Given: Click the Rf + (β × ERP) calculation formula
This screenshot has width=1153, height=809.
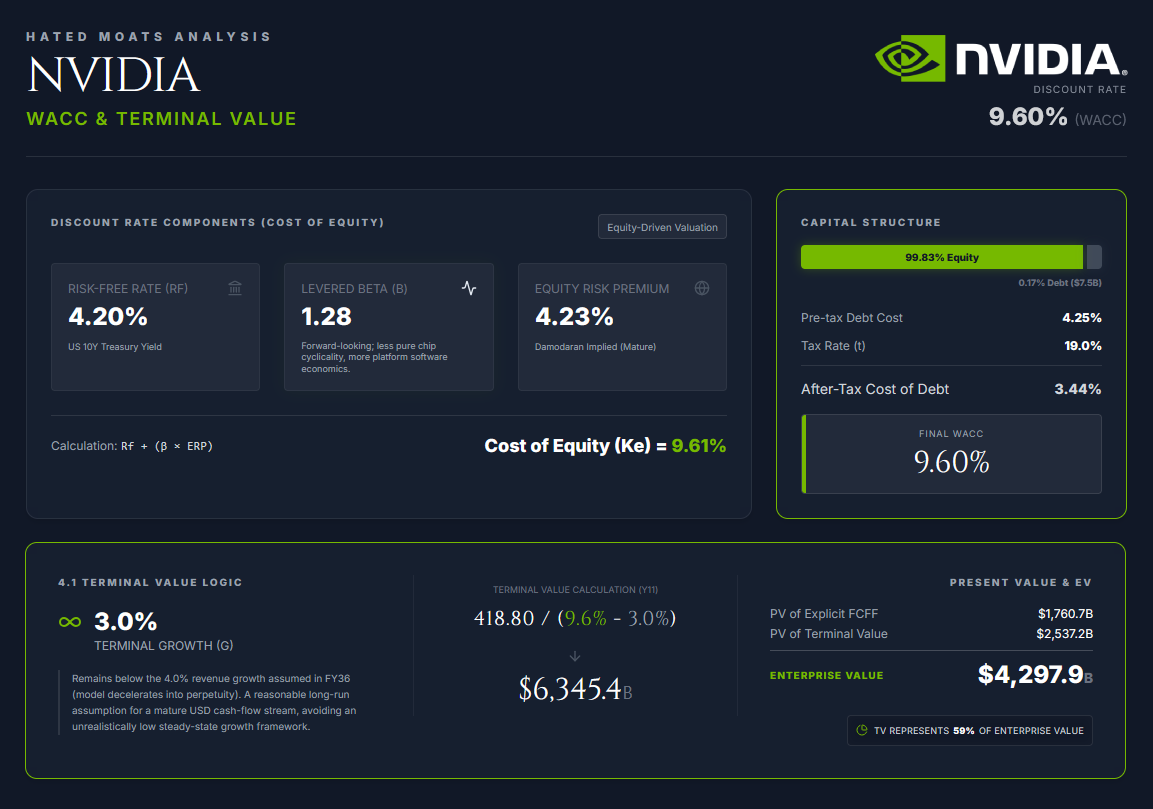Looking at the screenshot, I should (167, 446).
